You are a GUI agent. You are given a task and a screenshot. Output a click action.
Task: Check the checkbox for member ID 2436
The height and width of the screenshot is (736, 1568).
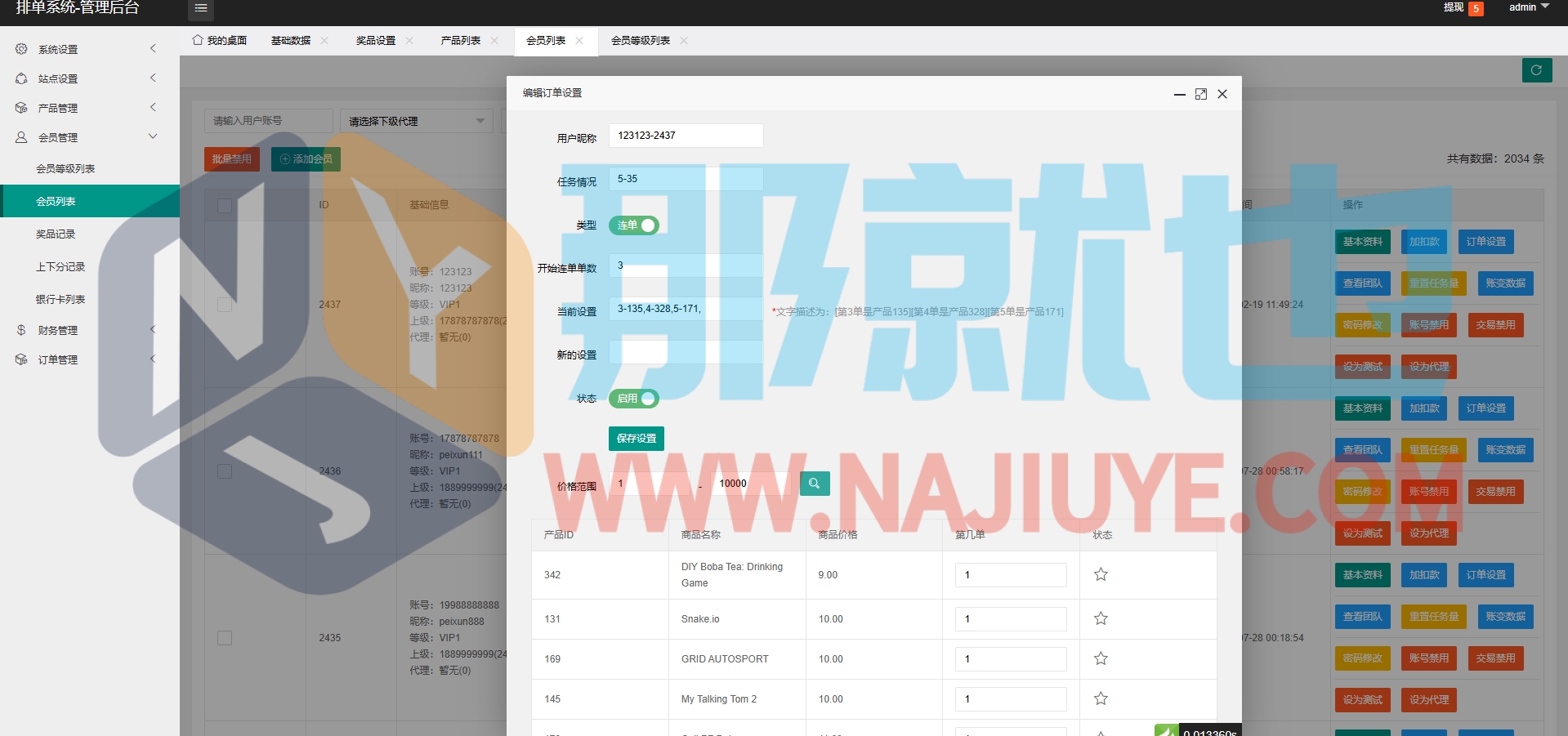coord(225,471)
